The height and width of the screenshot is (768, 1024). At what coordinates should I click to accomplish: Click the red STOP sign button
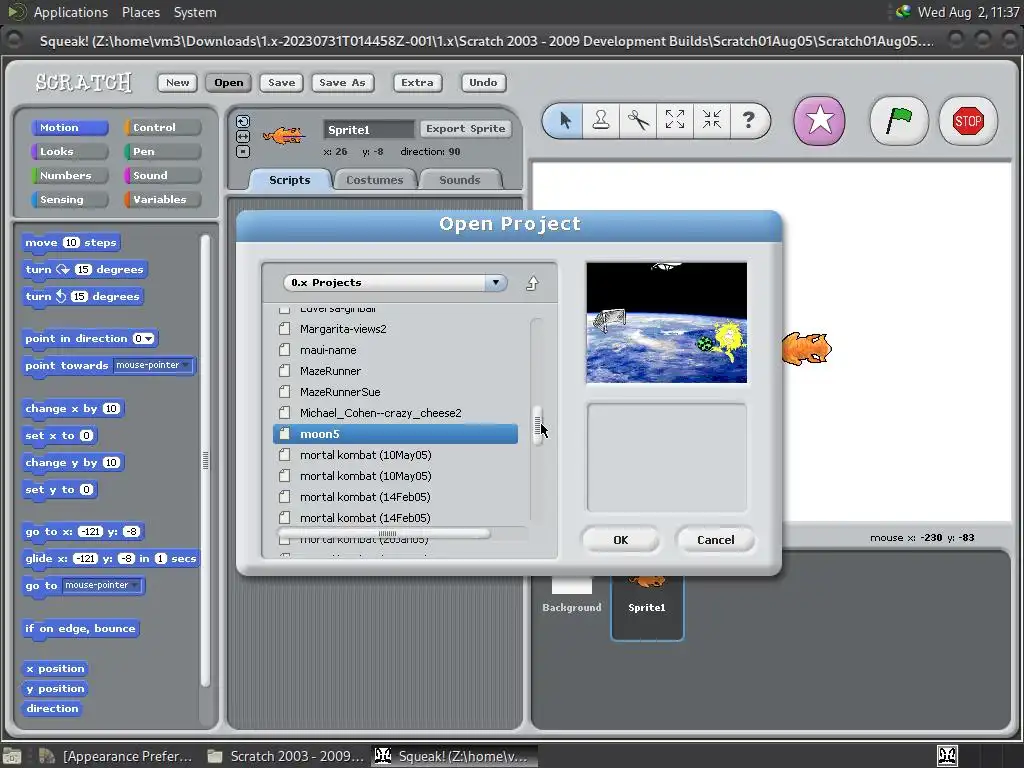pos(967,121)
